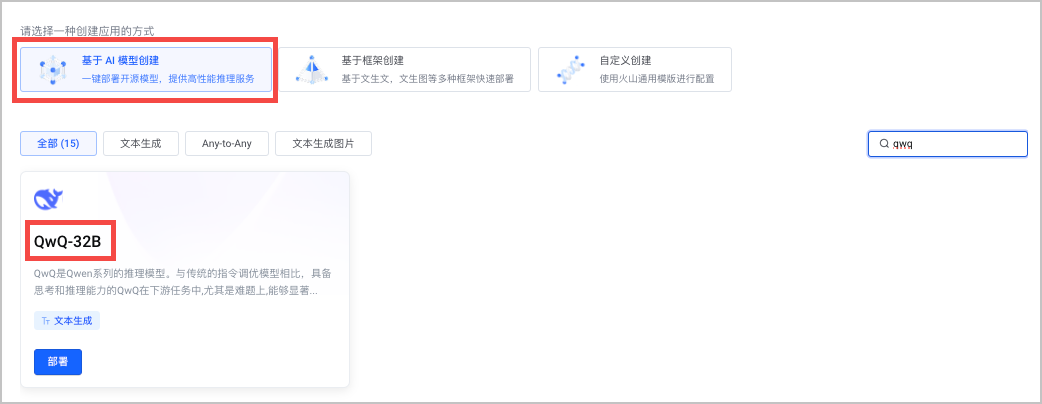Click the QwQ-32B model title
Image resolution: width=1042 pixels, height=404 pixels.
pyautogui.click(x=68, y=242)
